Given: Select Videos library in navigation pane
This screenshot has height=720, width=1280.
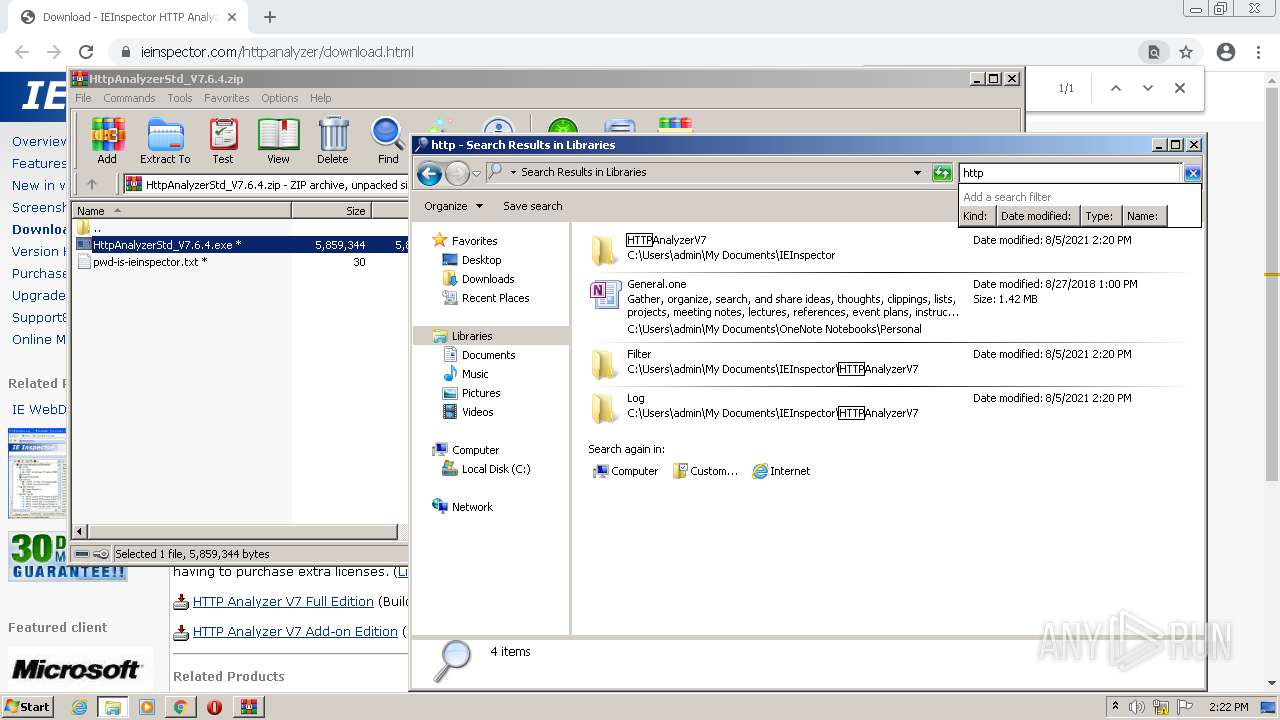Looking at the screenshot, I should 477,412.
